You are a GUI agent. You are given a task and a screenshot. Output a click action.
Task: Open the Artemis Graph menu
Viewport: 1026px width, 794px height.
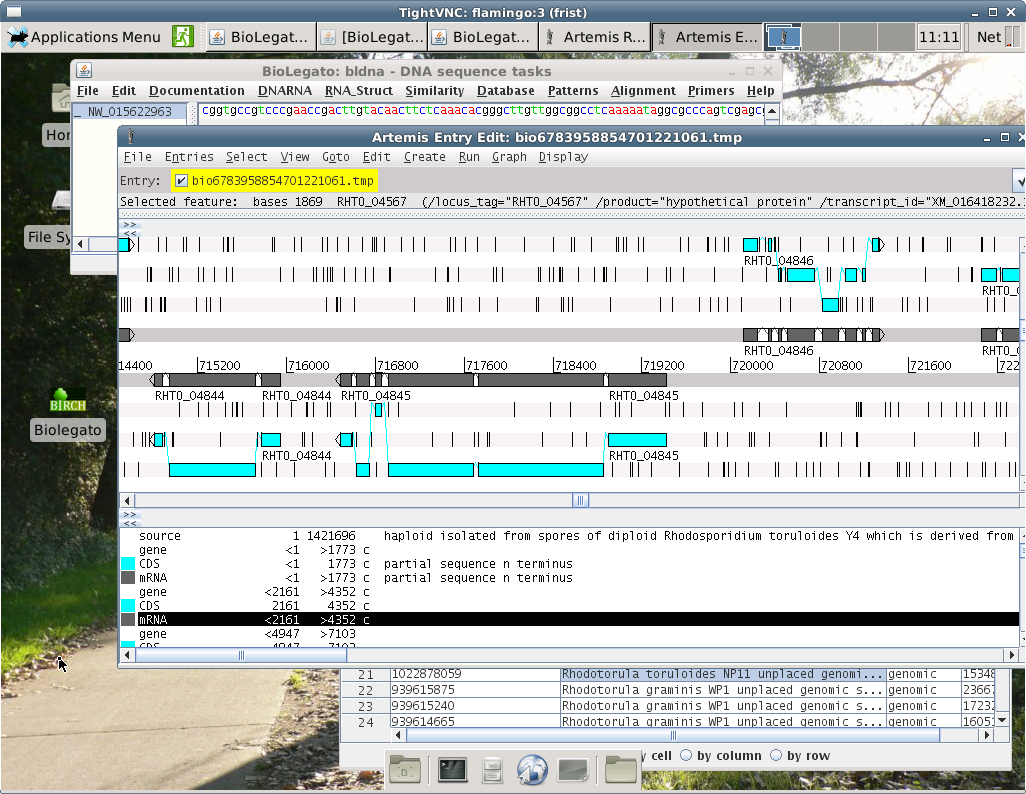pos(509,157)
